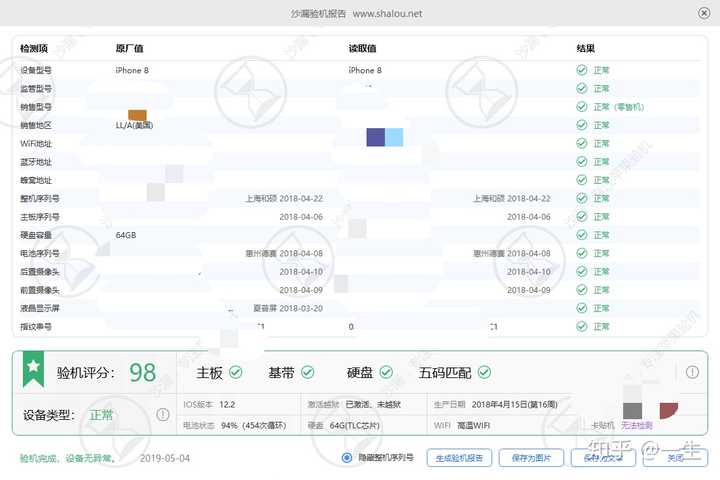
Task: Click 2018-04-06 factory value in 主板序列号 row
Action: (x=301, y=217)
